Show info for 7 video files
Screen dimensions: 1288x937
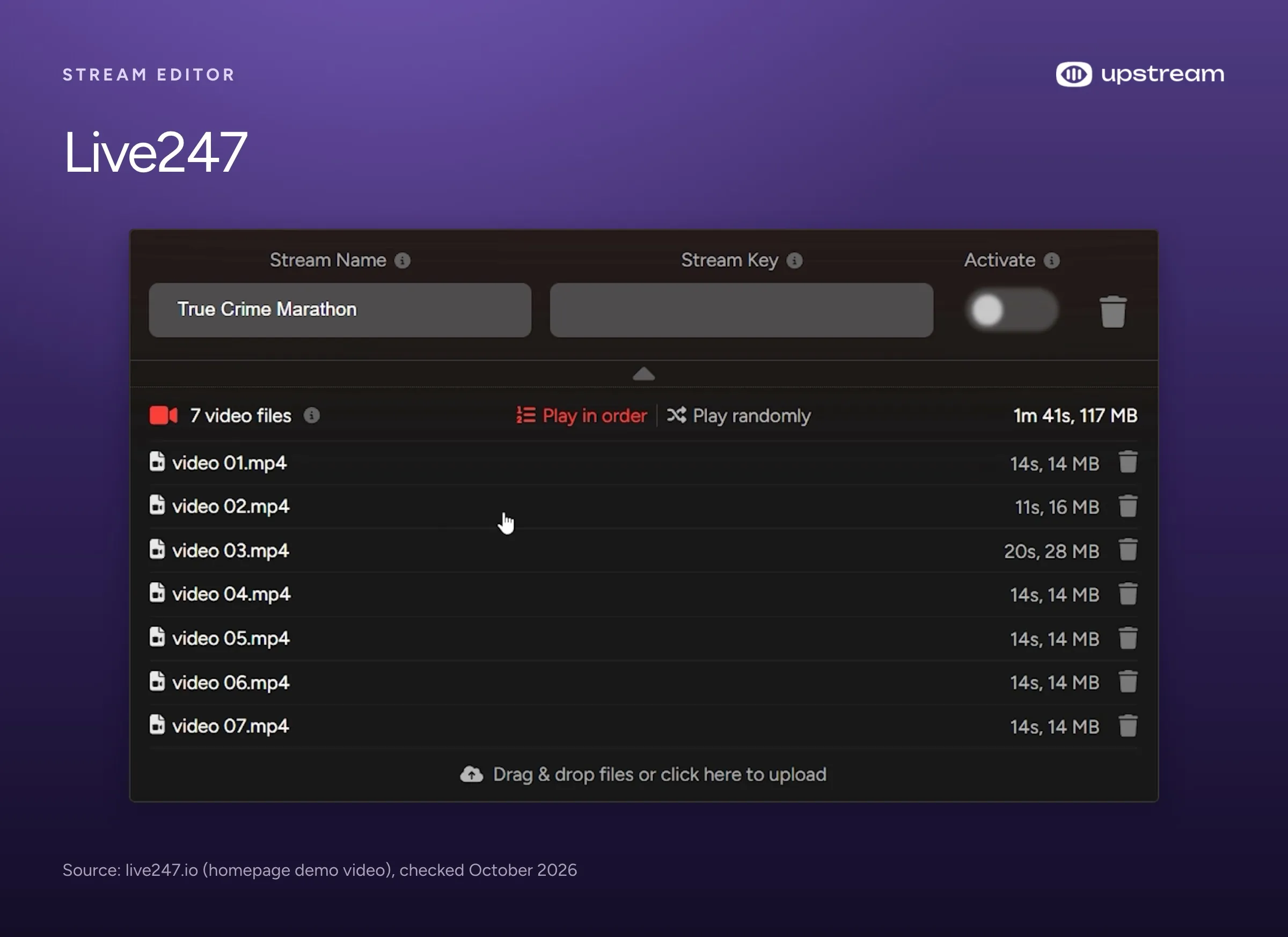311,416
